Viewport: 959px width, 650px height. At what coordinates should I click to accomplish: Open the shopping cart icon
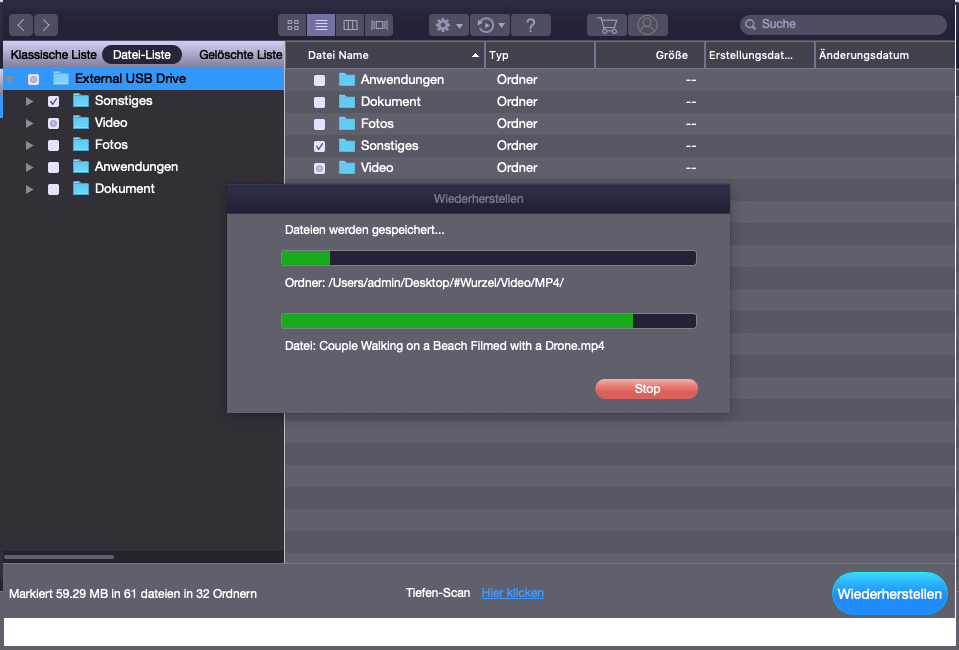[606, 24]
